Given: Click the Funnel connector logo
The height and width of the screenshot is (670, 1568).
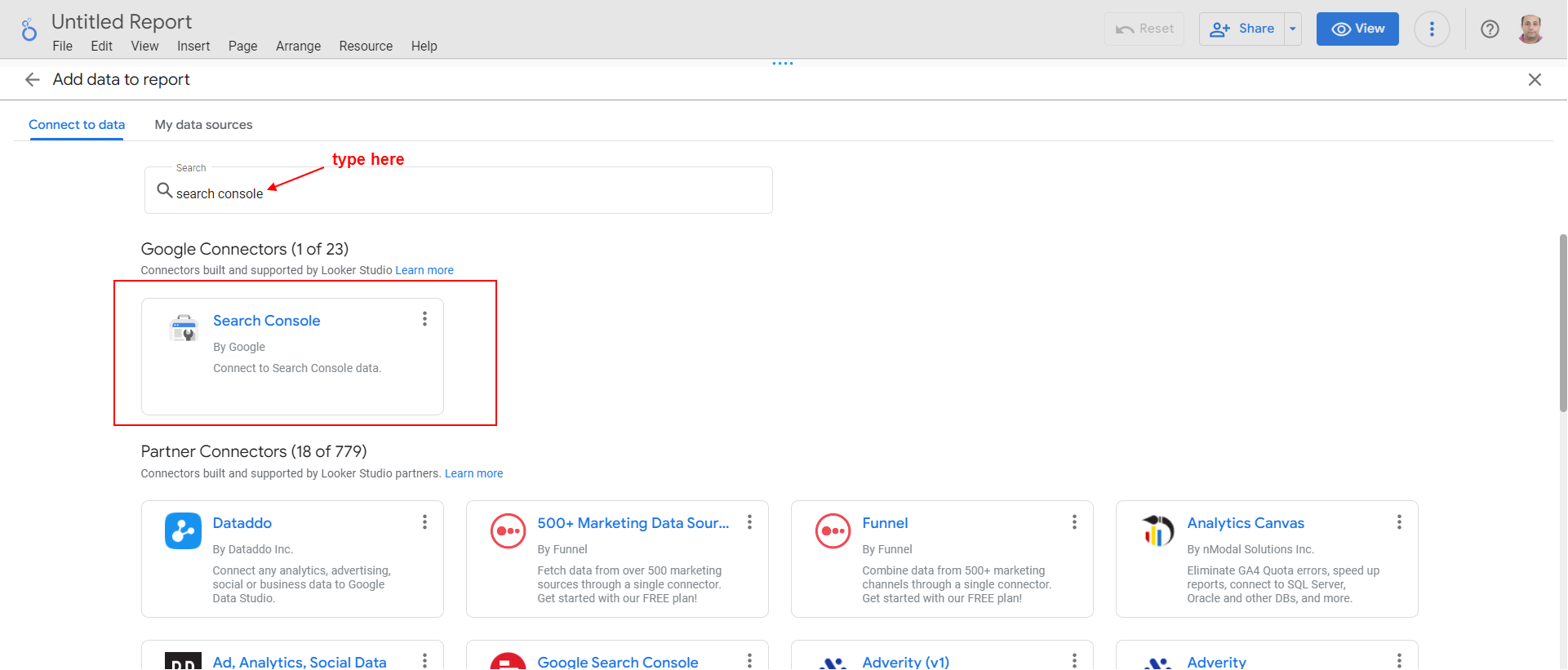Looking at the screenshot, I should 833,530.
